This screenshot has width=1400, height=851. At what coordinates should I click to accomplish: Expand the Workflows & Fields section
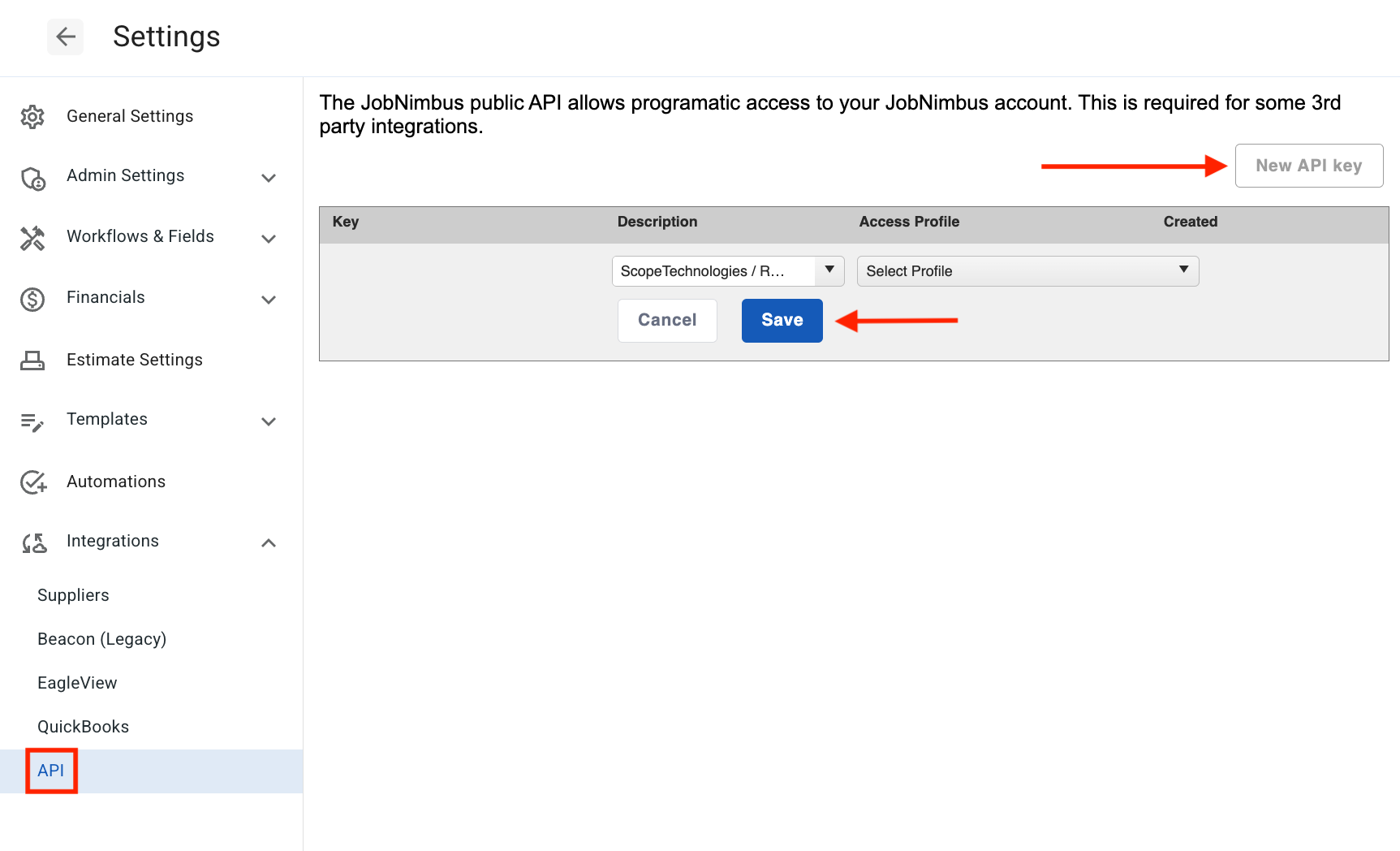[269, 239]
